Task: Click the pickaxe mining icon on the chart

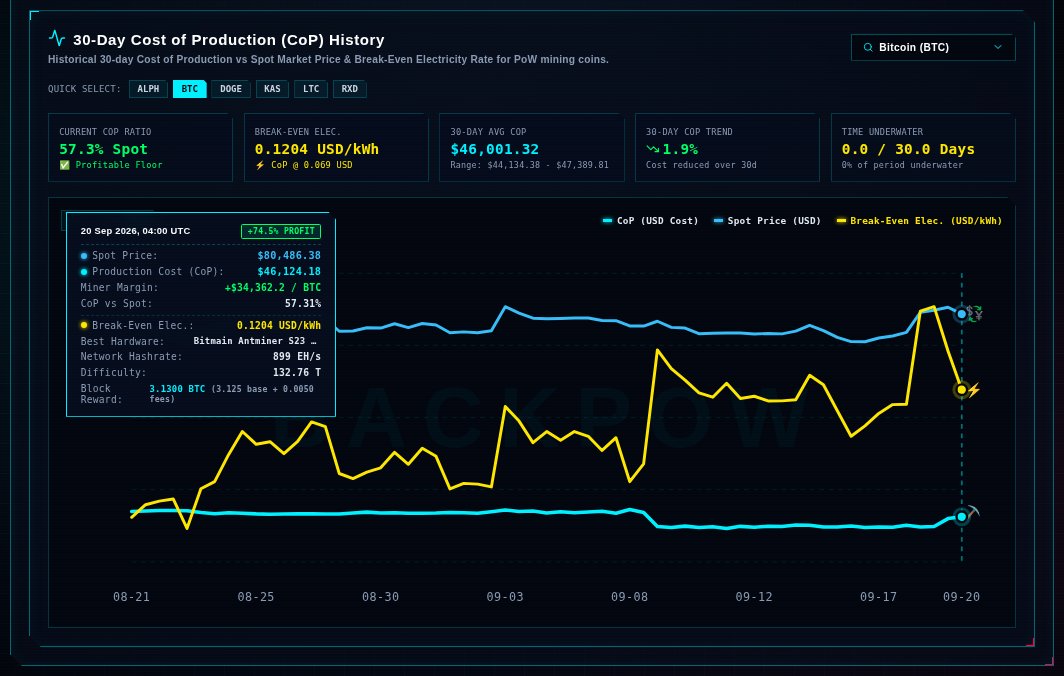Action: (973, 512)
